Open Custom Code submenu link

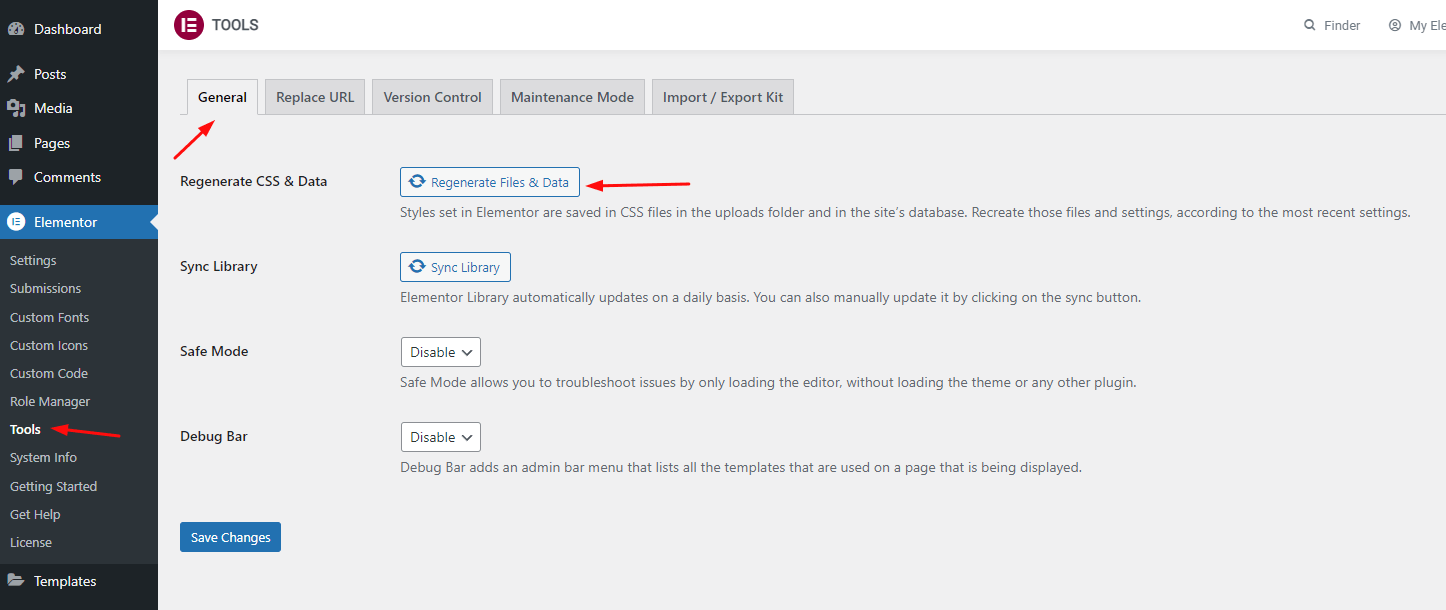click(49, 373)
